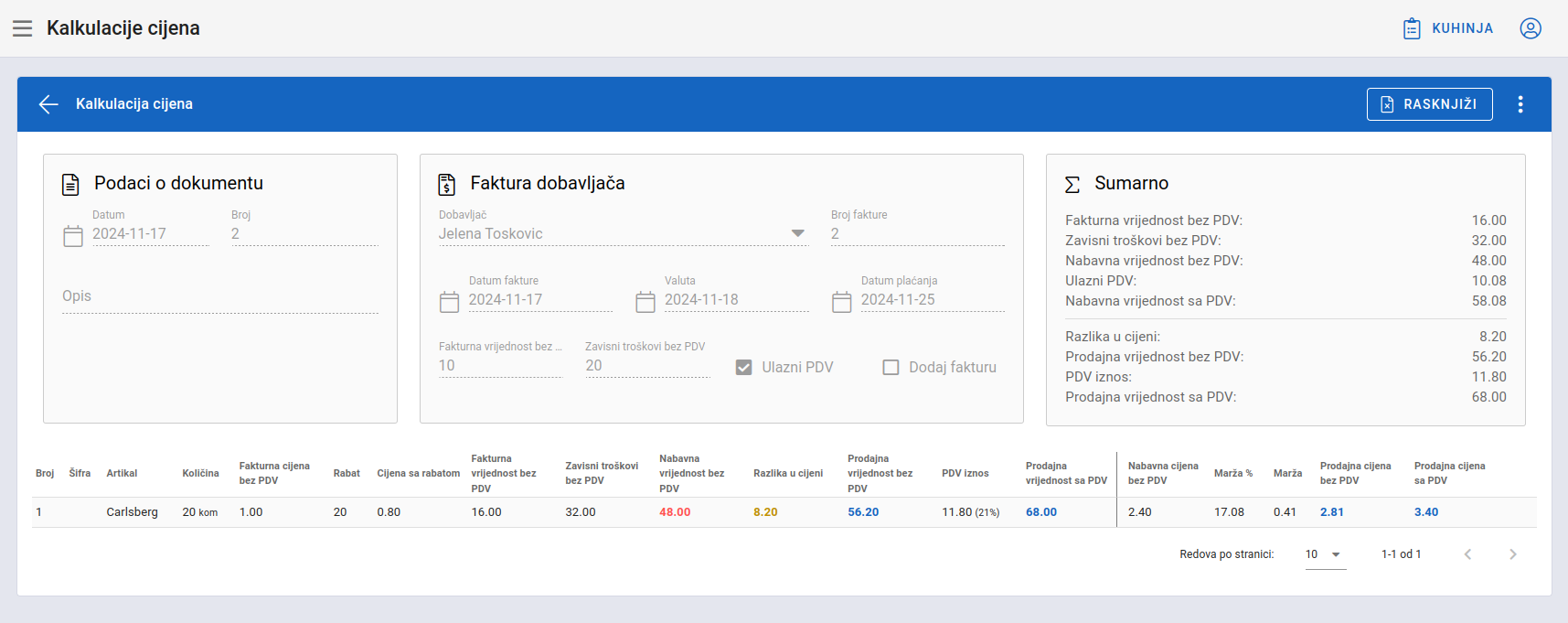This screenshot has width=1568, height=623.
Task: Click the Zavisni troškovi bez PDV field
Action: coord(647,366)
